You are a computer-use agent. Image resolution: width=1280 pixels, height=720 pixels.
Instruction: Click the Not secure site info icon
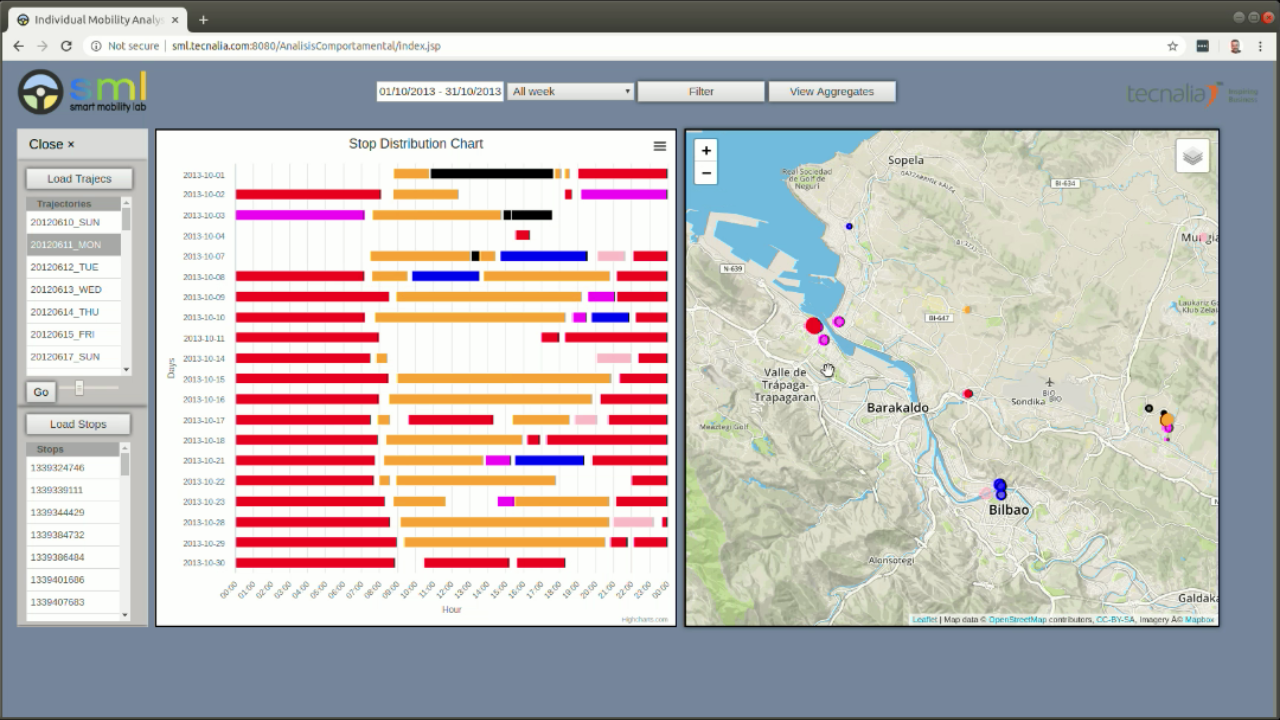click(96, 46)
